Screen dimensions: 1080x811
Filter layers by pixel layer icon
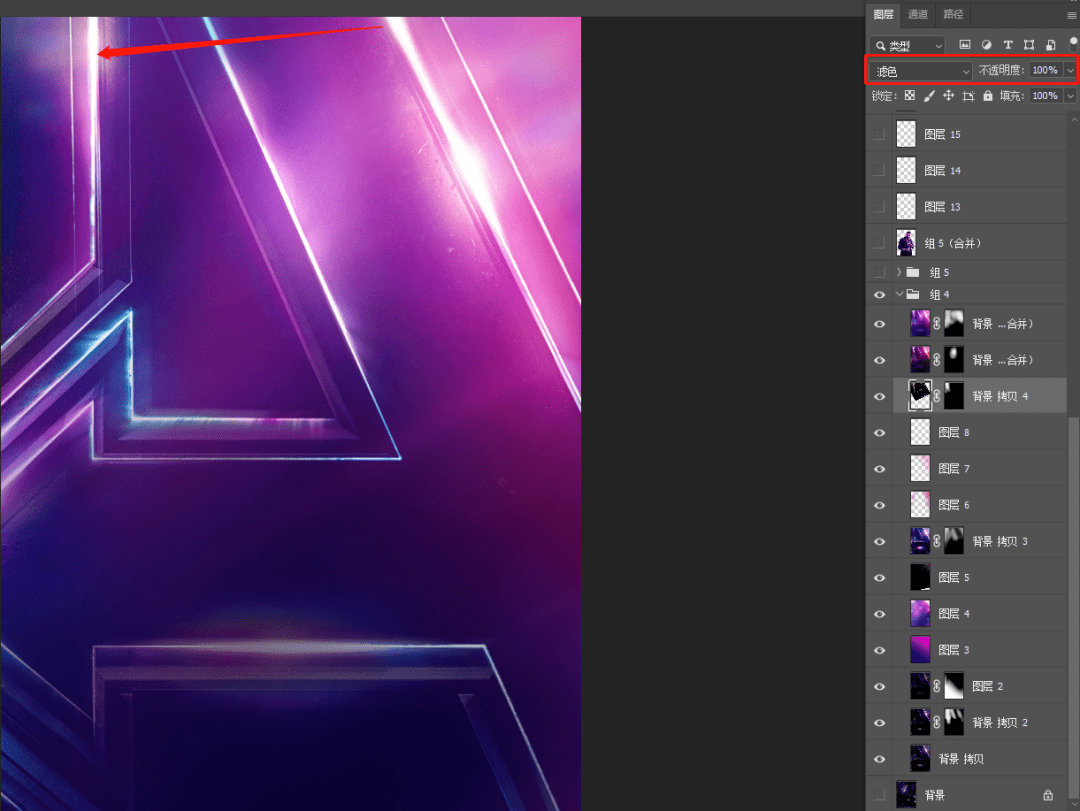(964, 45)
